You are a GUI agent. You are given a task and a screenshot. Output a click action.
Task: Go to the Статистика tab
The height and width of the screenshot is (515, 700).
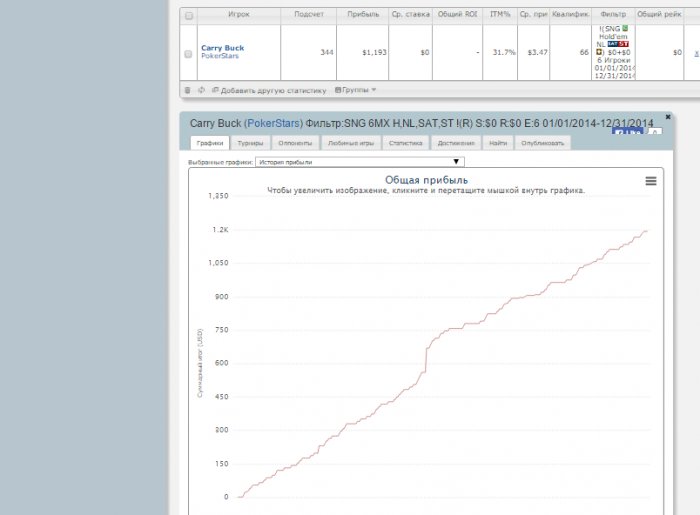point(405,143)
